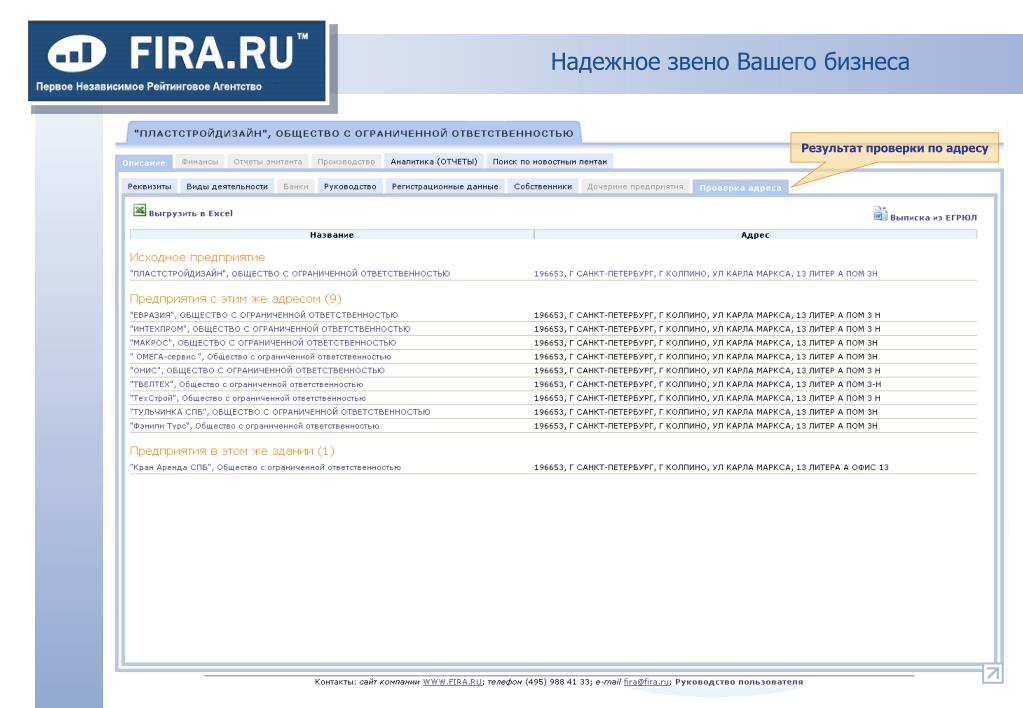This screenshot has width=1023, height=708.
Task: Click the green Excel export icon
Action: pos(139,210)
